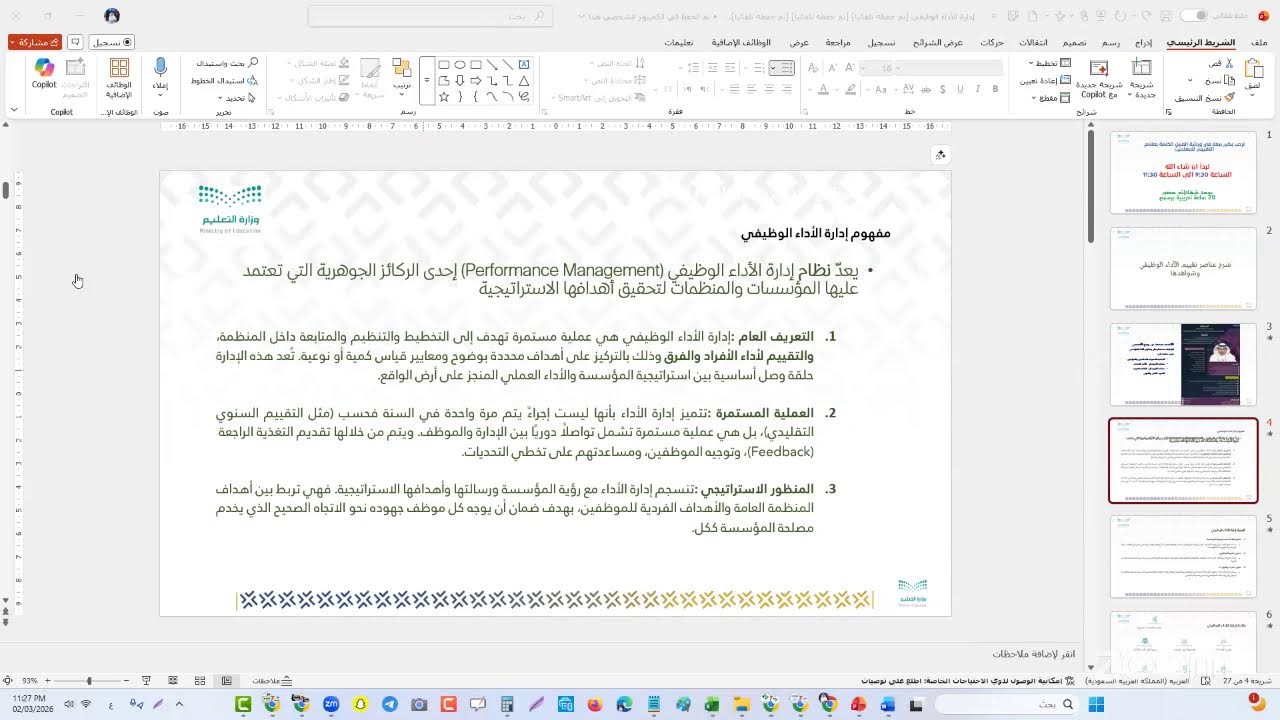Click the Paste (لصق) clipboard icon
The width and height of the screenshot is (1280, 720).
coord(1253,69)
